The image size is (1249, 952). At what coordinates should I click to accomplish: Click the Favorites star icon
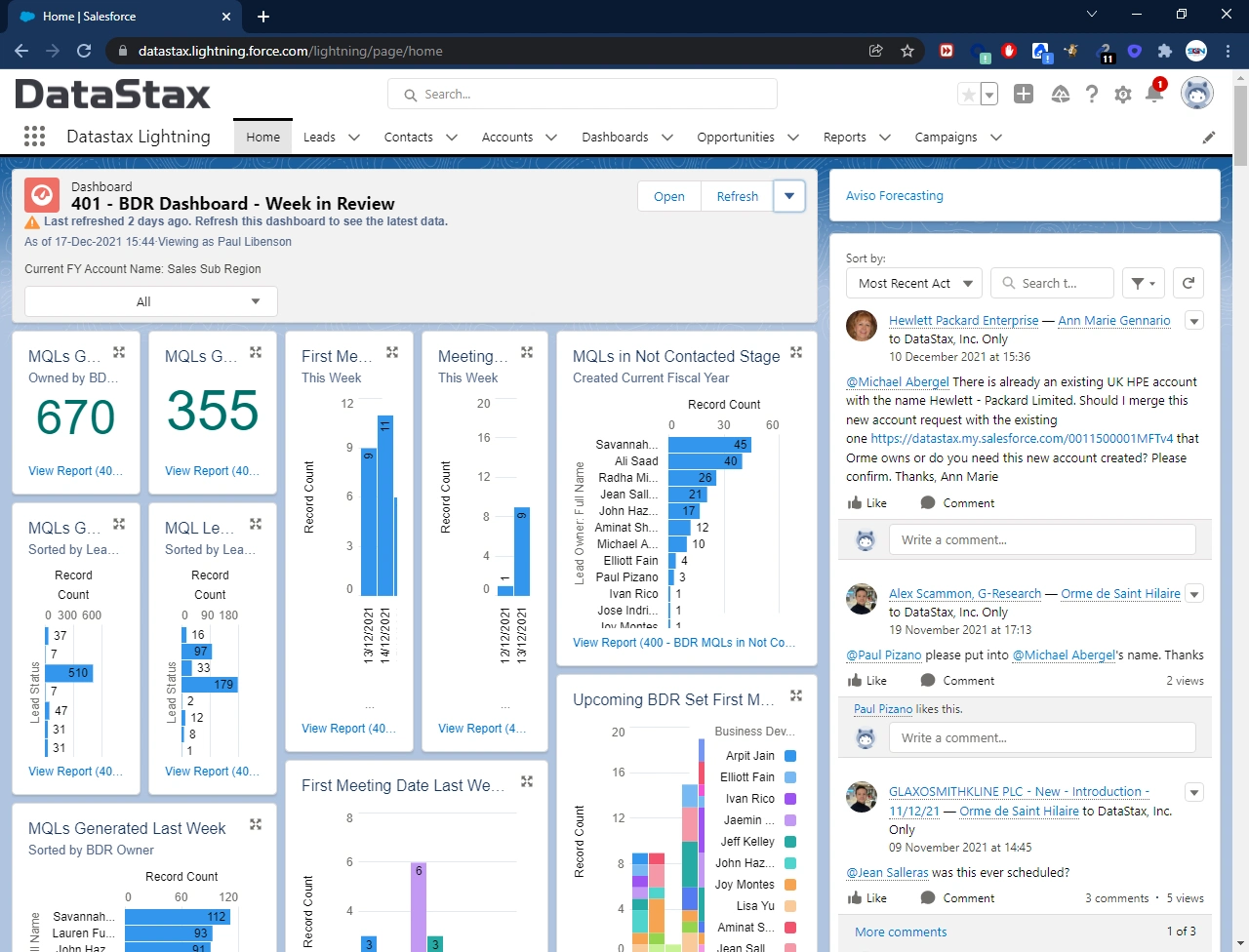pos(968,94)
